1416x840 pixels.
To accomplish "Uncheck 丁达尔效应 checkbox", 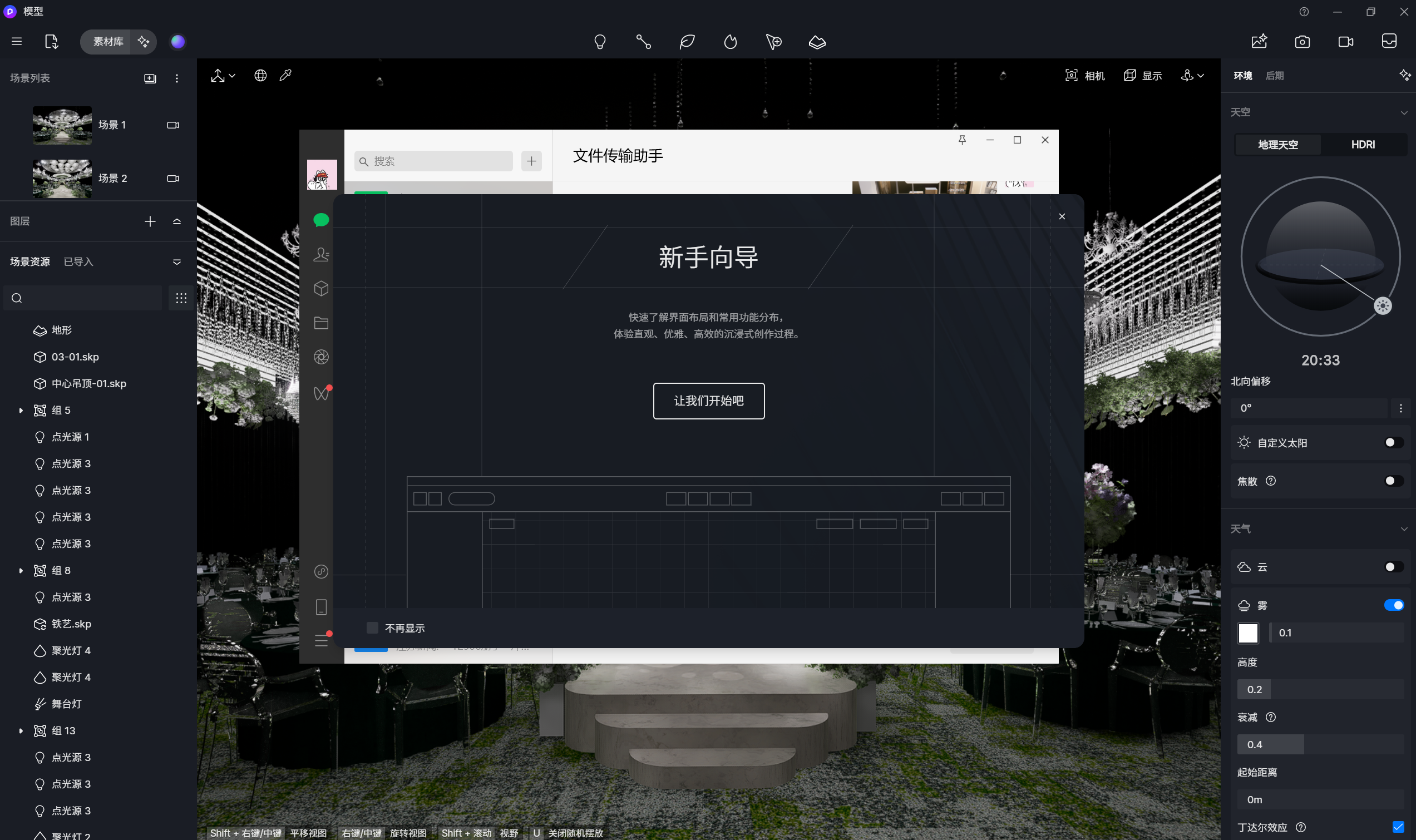I will [x=1398, y=827].
